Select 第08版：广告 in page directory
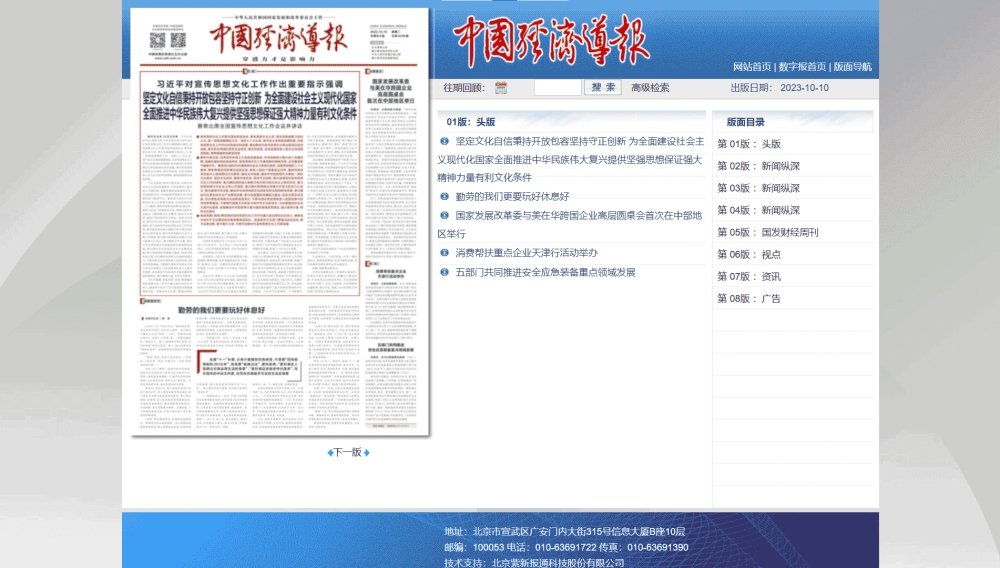 [749, 298]
